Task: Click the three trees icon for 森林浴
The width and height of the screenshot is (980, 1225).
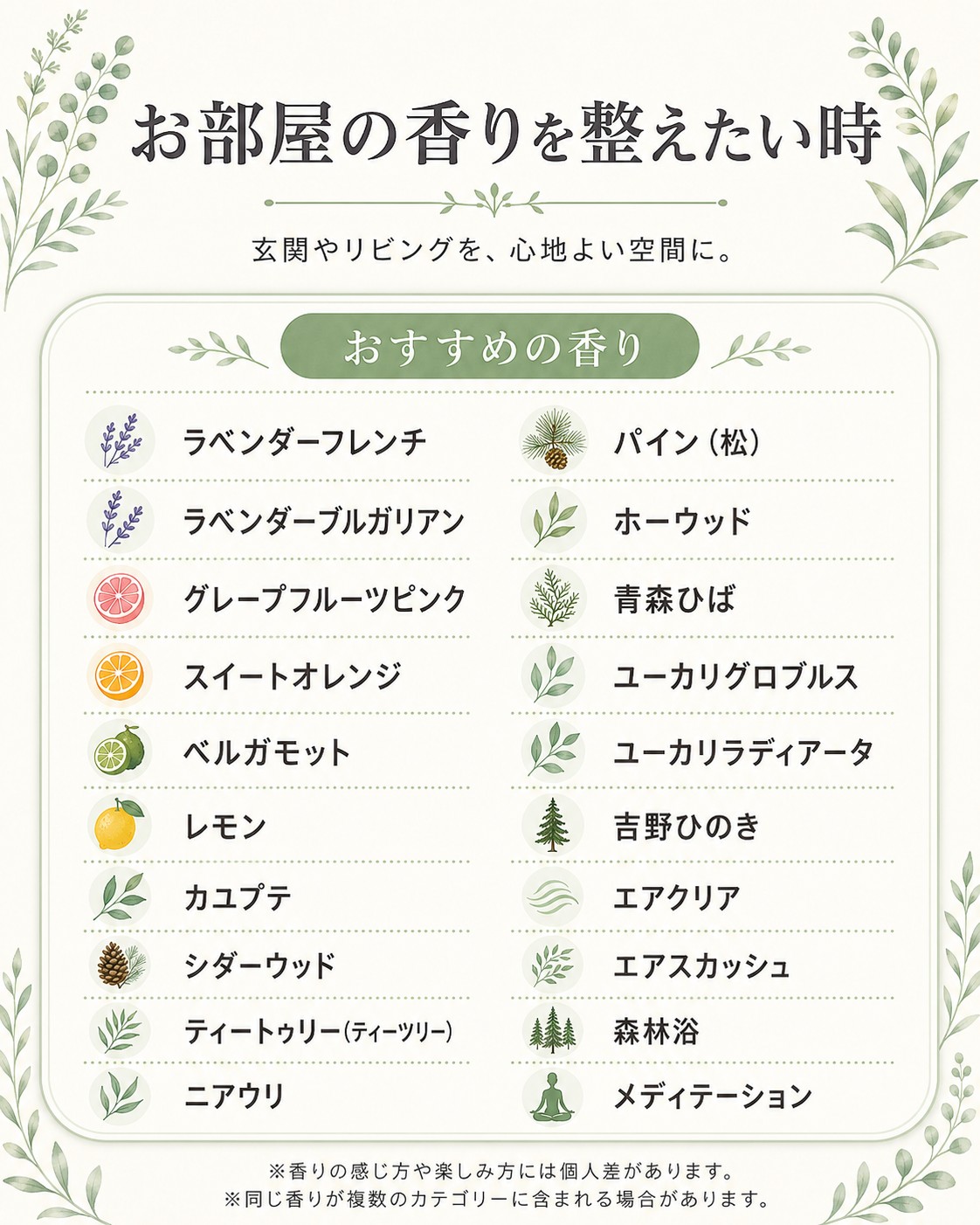Action: pyautogui.click(x=553, y=1031)
